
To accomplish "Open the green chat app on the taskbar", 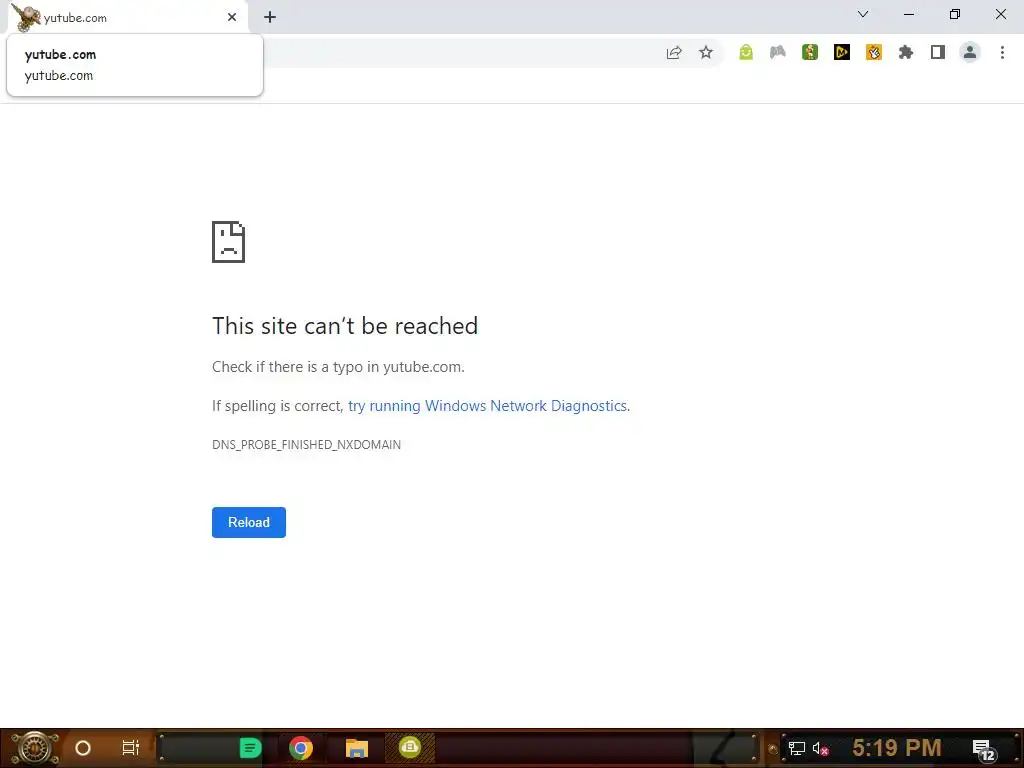I will tap(250, 748).
